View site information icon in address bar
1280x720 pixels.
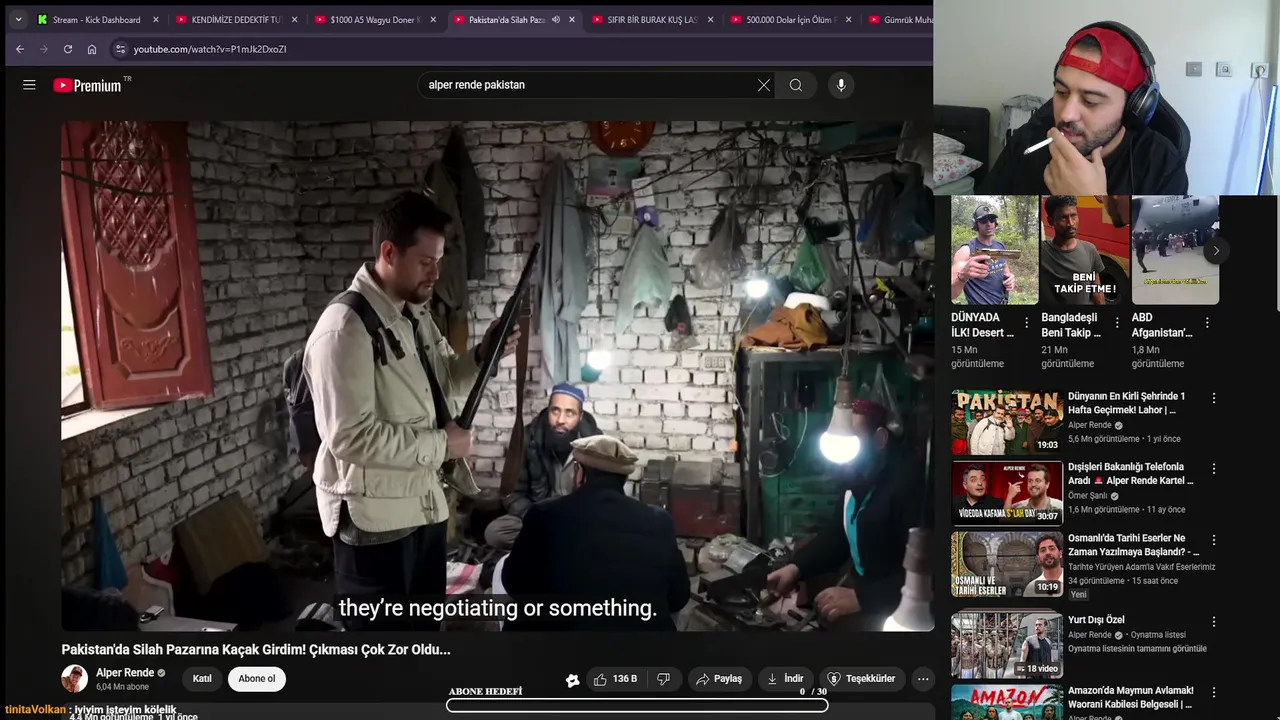[x=120, y=49]
